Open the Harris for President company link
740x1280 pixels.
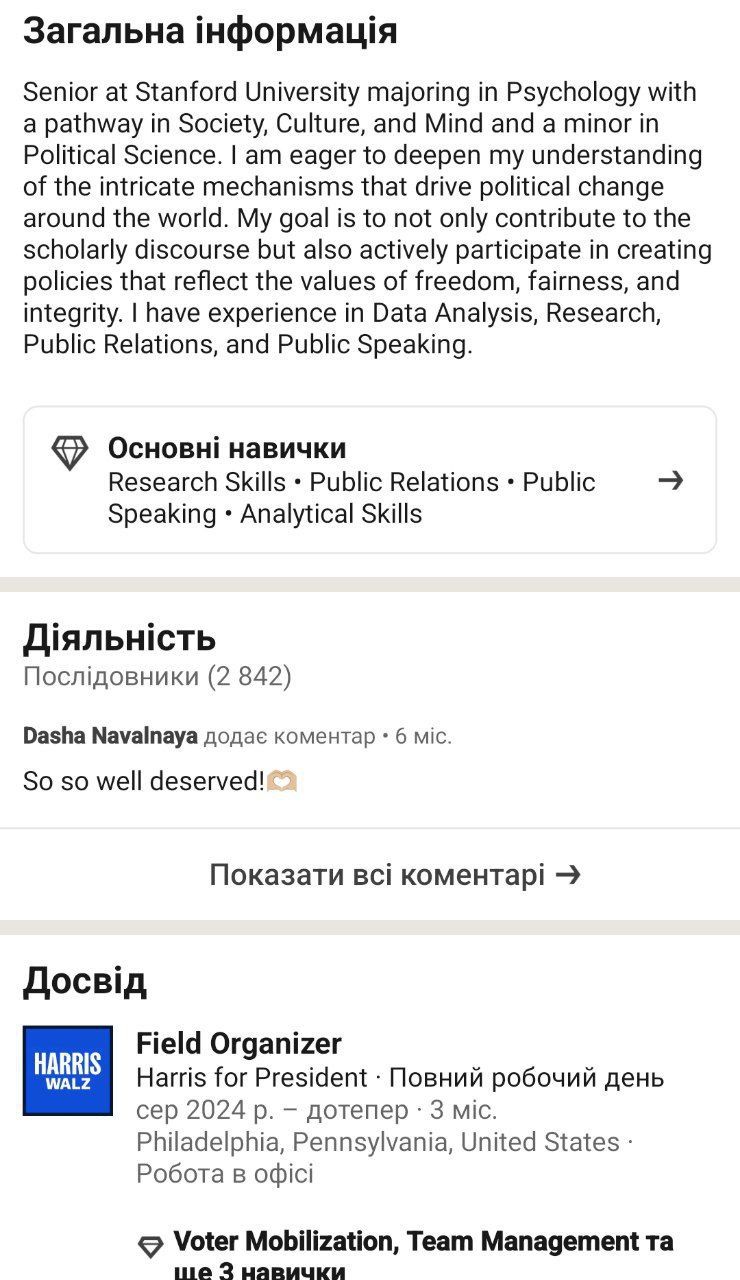coord(252,1078)
